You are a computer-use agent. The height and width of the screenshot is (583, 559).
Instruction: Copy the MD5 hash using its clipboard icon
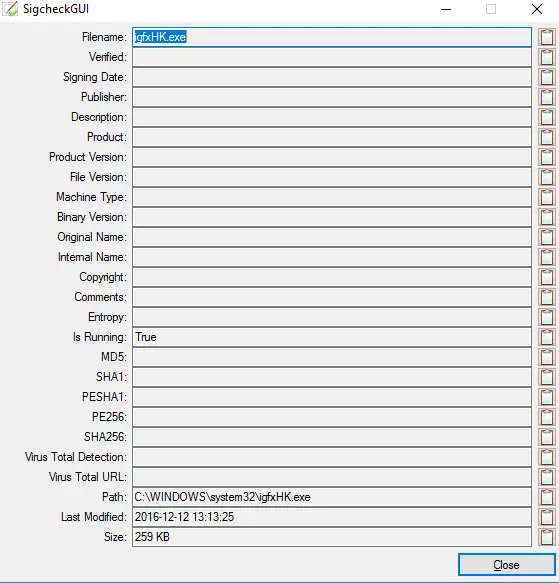pyautogui.click(x=546, y=357)
